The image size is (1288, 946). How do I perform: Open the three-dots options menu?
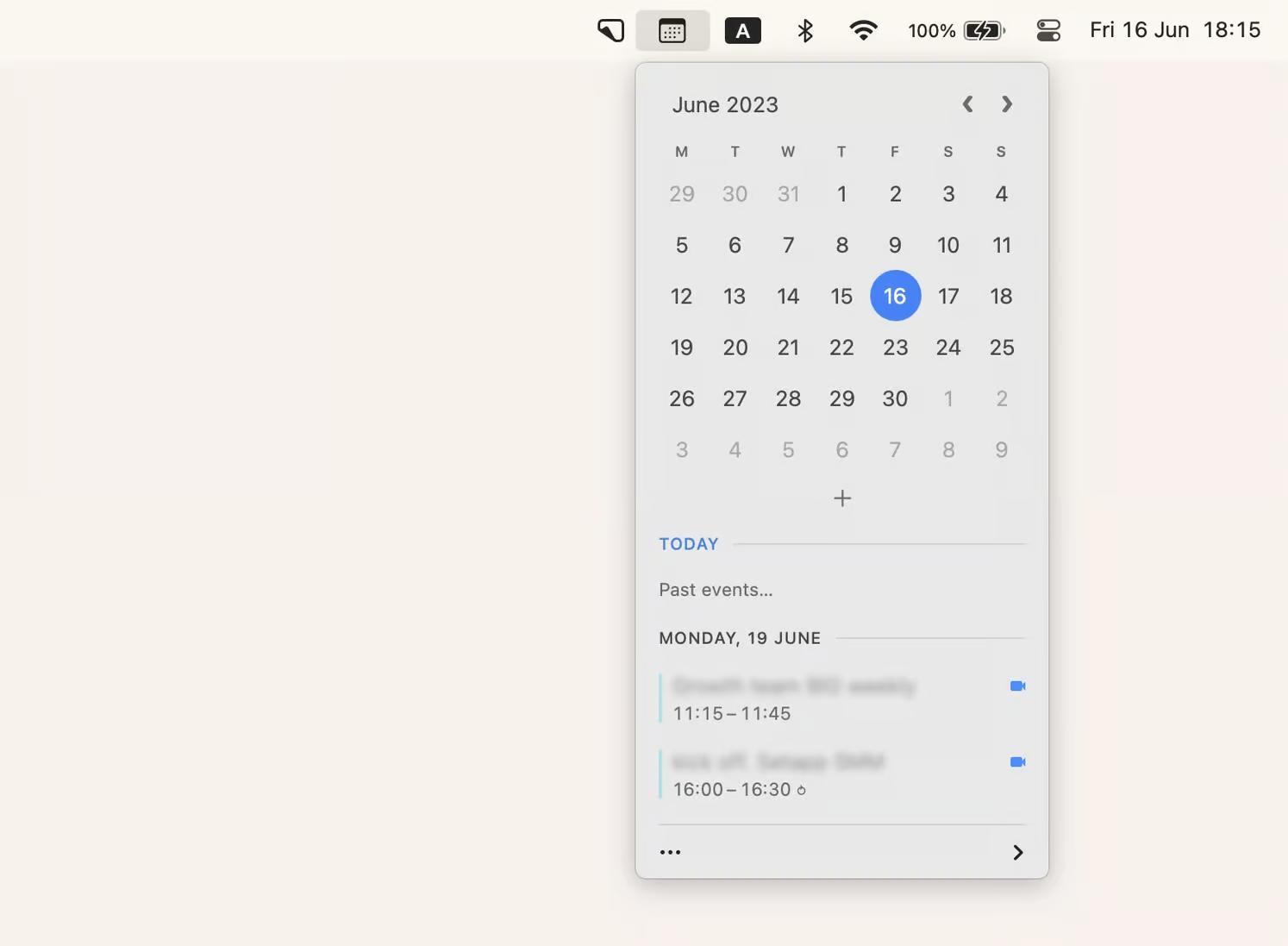click(x=670, y=852)
